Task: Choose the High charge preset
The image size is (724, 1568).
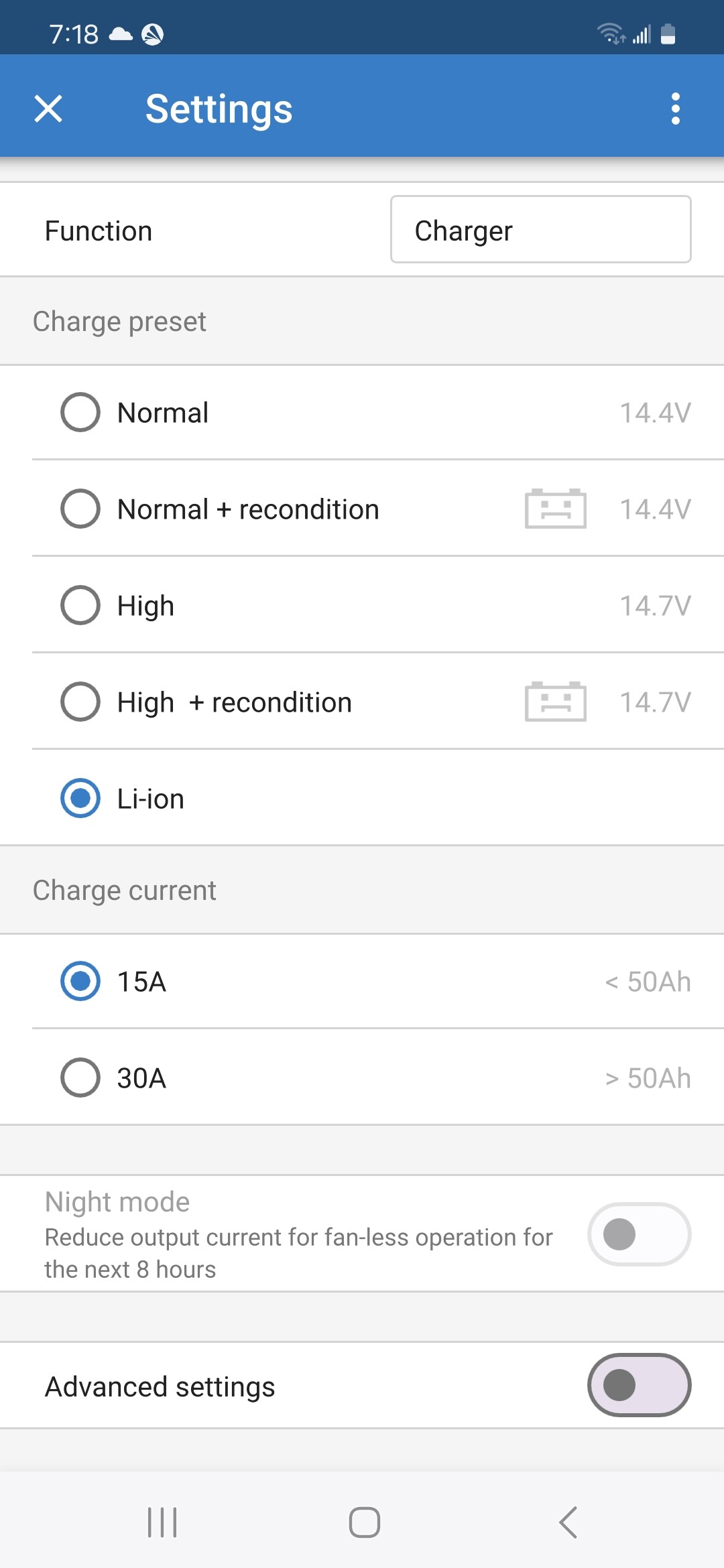Action: 80,605
